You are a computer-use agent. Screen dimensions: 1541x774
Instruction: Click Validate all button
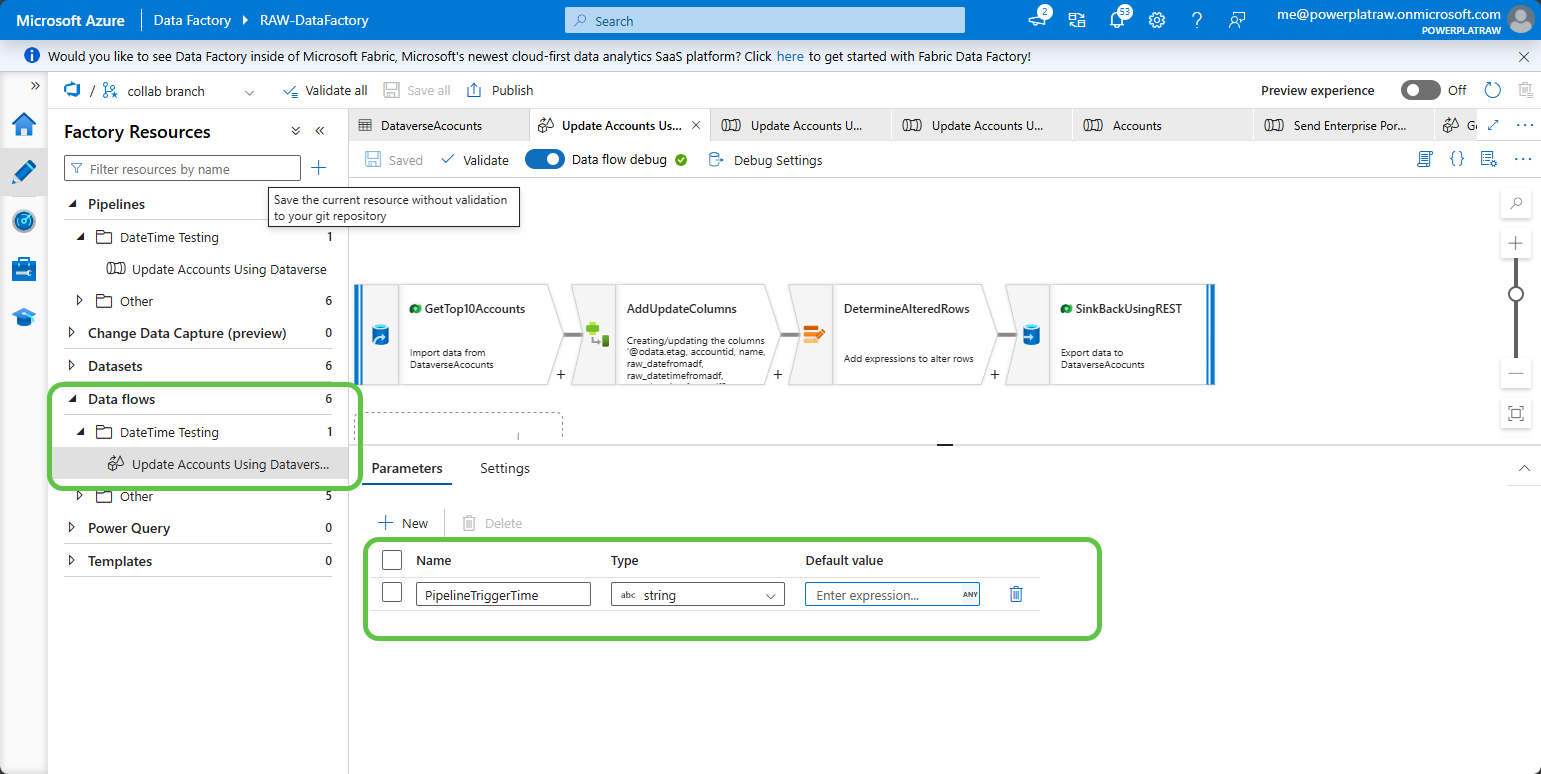(x=326, y=90)
